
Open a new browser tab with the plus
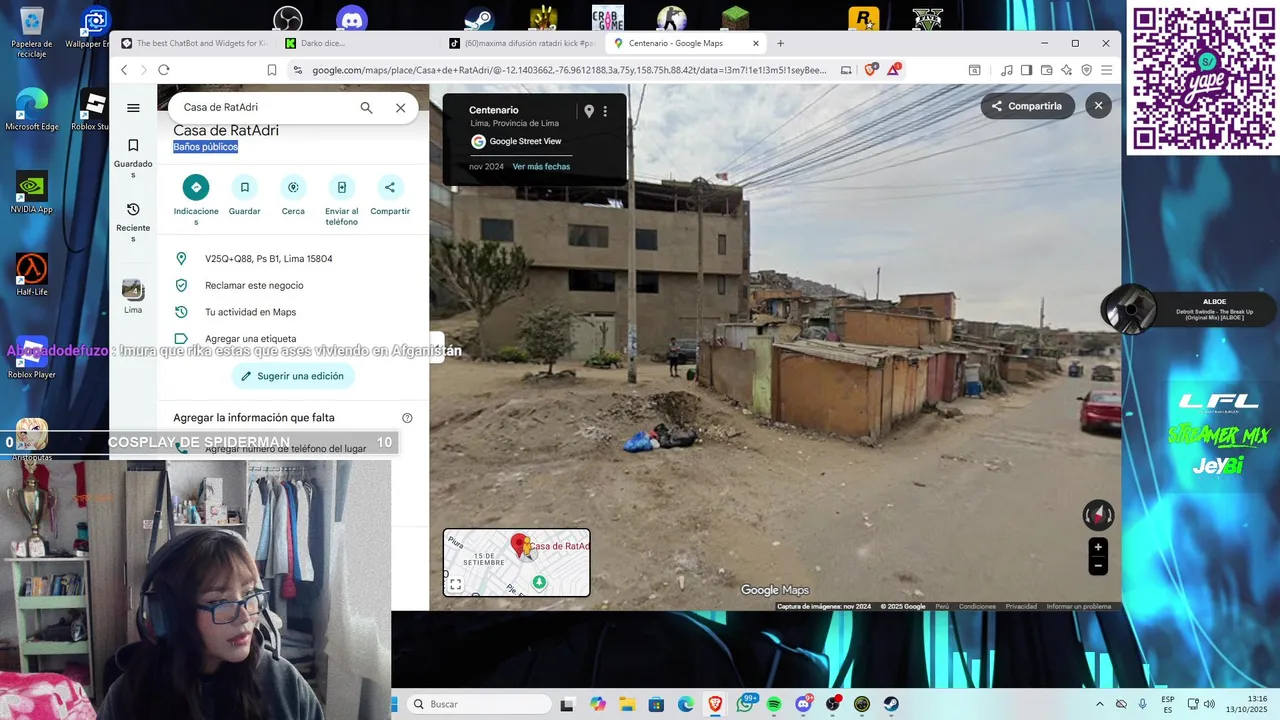tap(781, 43)
